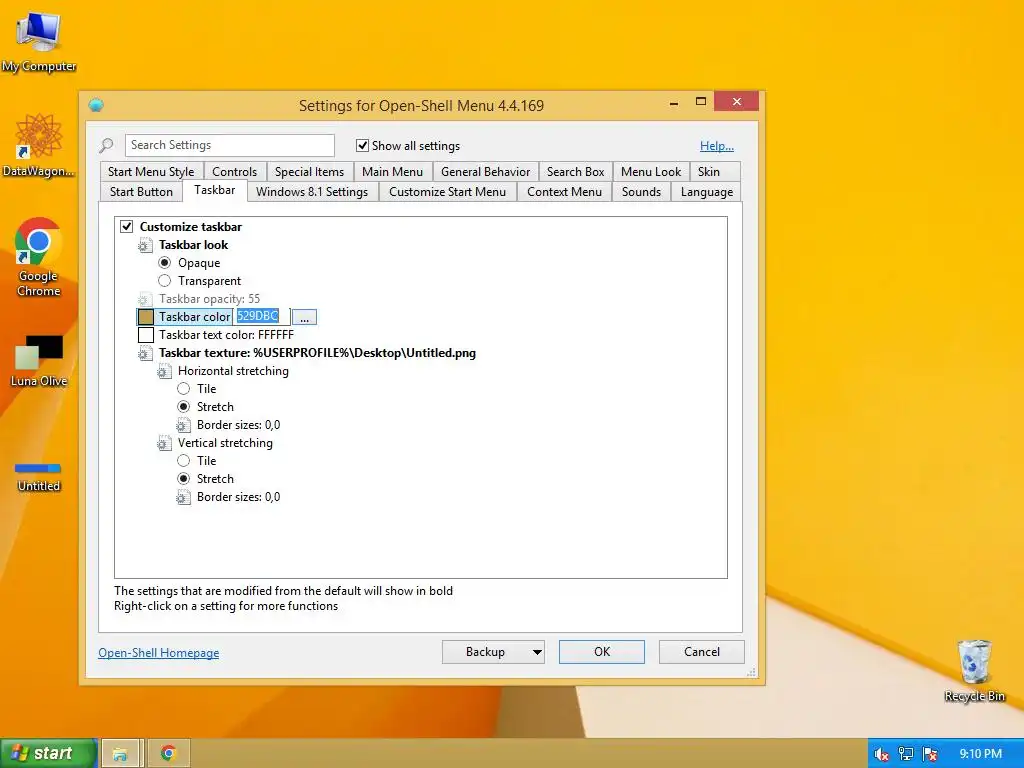Click the search magnifier icon
Viewport: 1024px width, 768px height.
pyautogui.click(x=107, y=146)
